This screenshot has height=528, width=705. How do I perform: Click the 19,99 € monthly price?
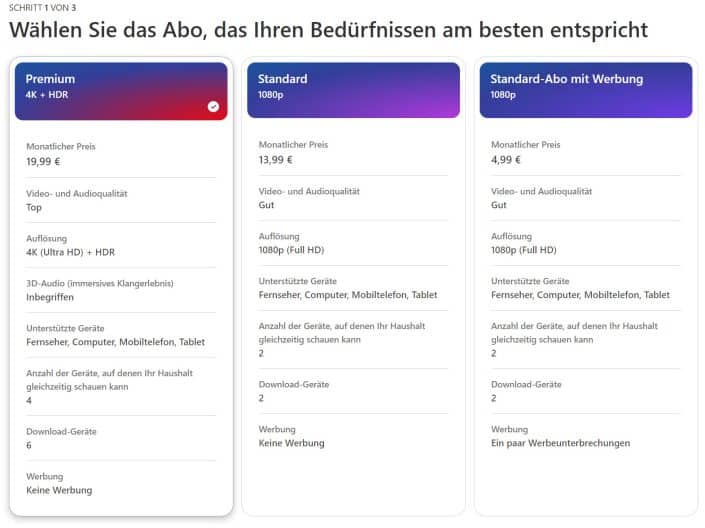tap(43, 161)
